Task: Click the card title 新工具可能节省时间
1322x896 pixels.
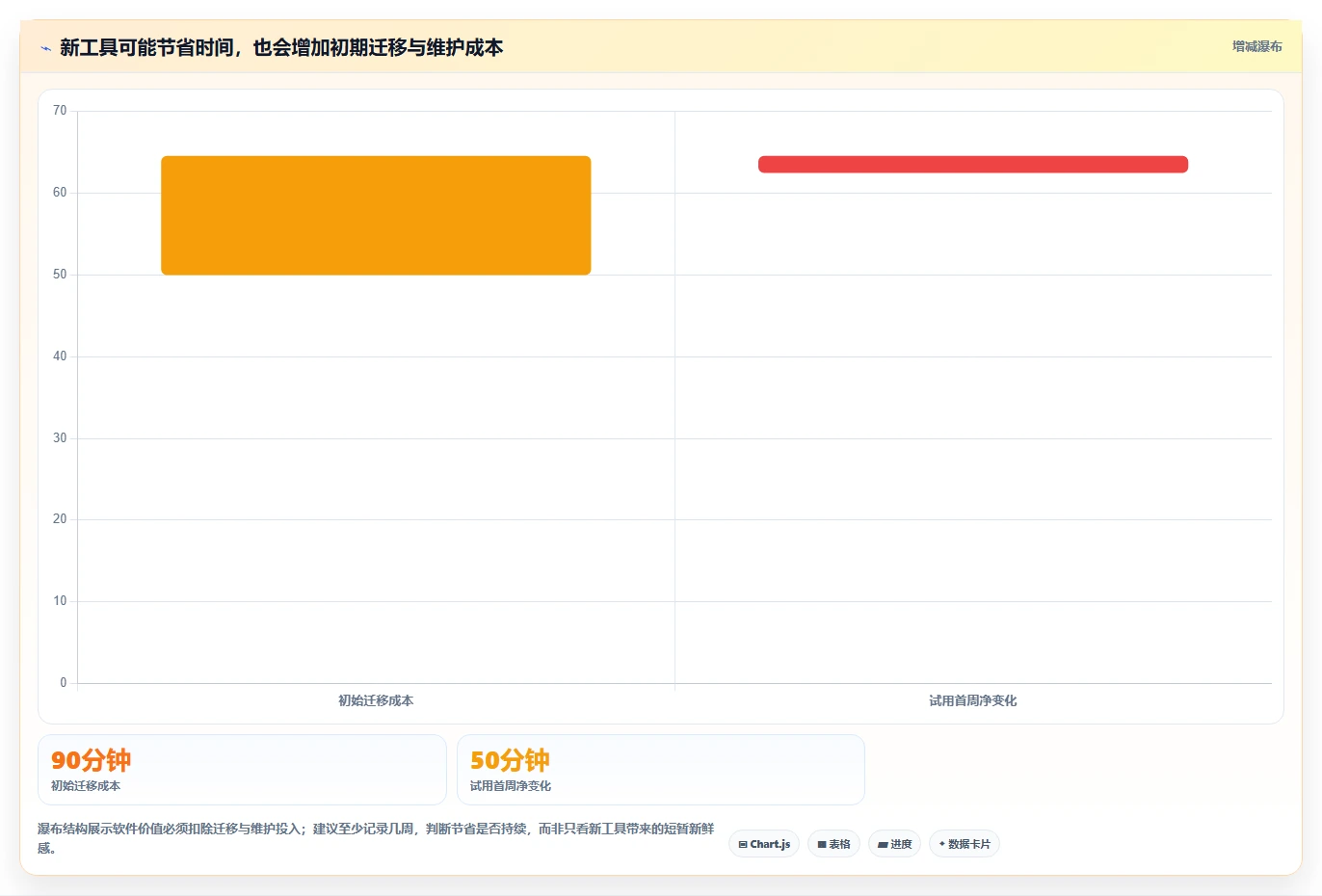Action: (281, 47)
